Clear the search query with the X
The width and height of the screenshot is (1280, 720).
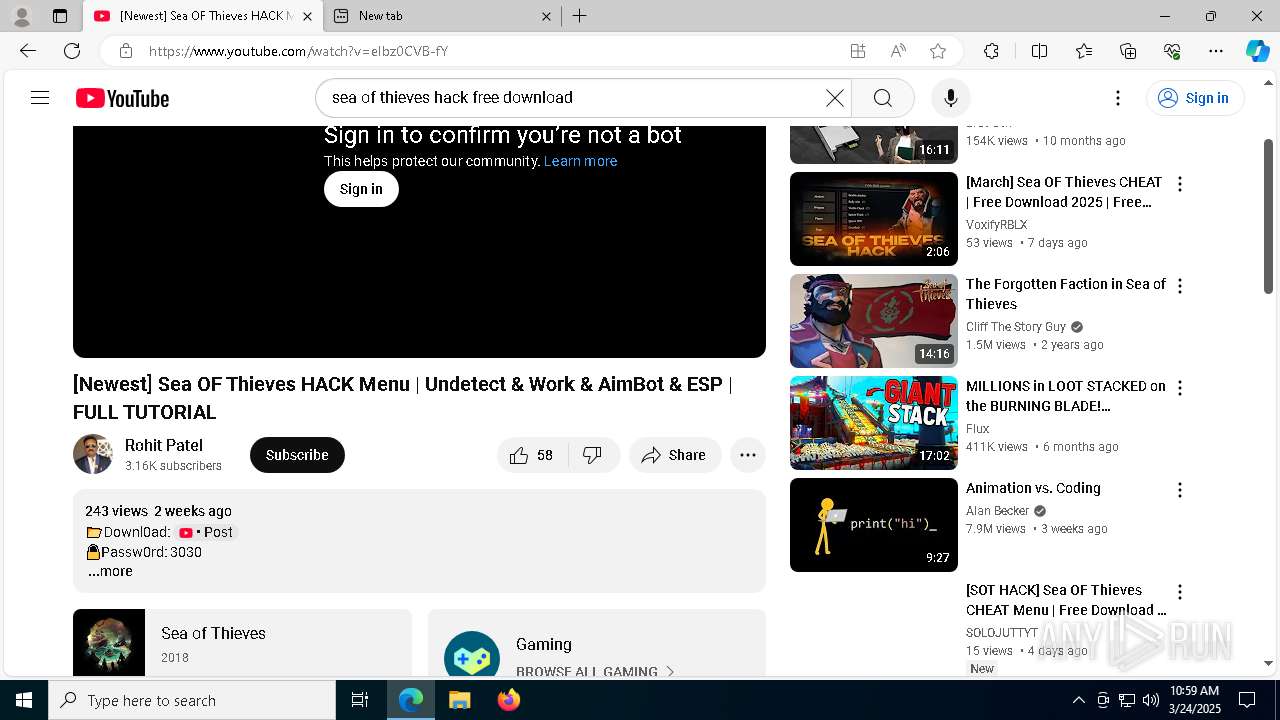(x=834, y=98)
